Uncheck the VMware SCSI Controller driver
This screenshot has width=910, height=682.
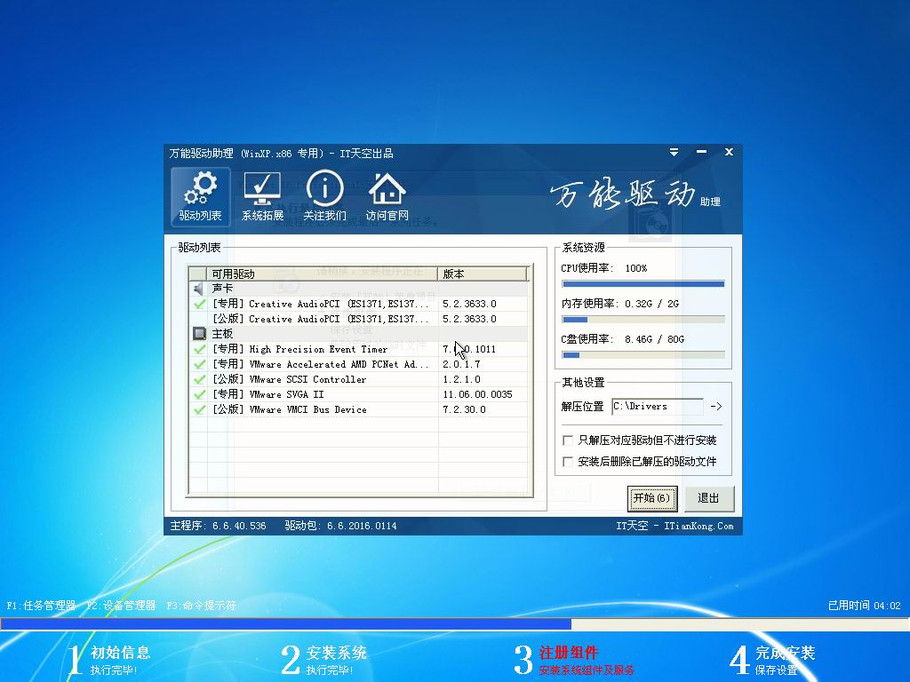point(199,379)
